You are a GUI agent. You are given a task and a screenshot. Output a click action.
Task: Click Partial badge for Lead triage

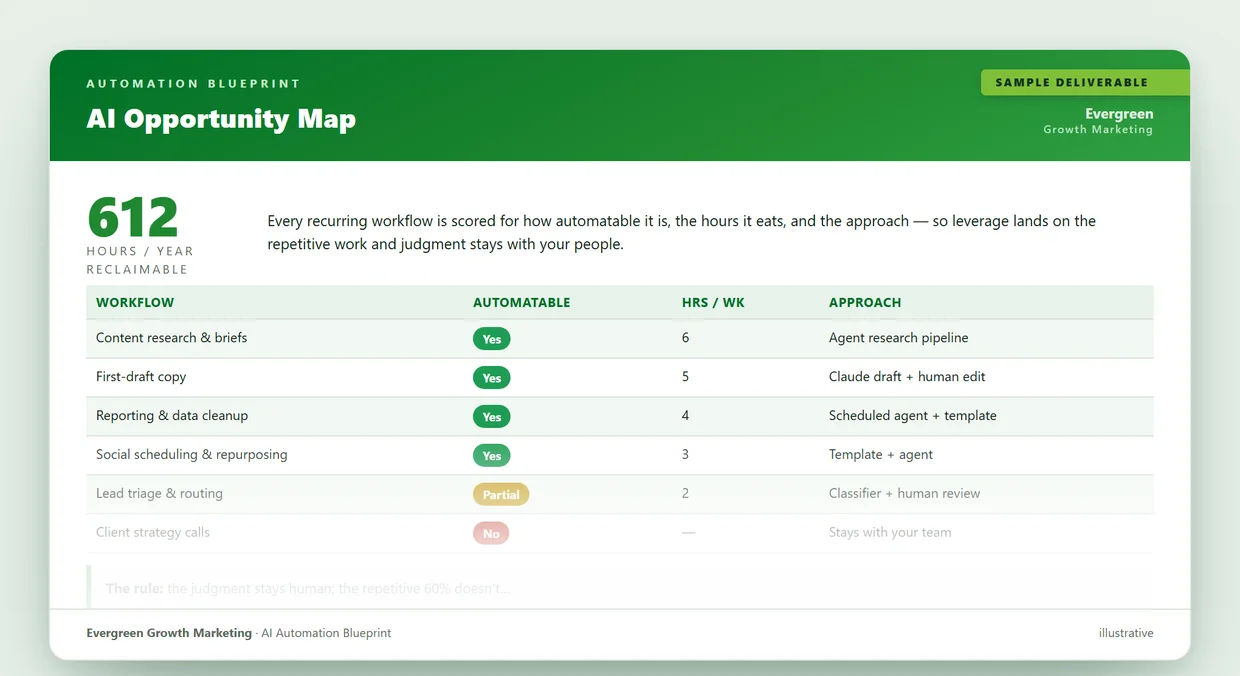[x=501, y=495]
